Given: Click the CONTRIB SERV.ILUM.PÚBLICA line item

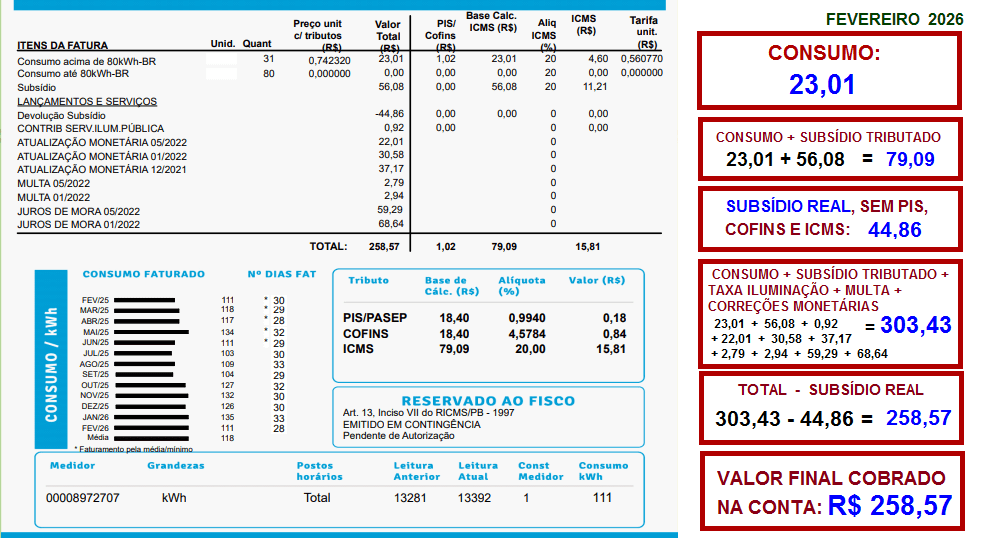Looking at the screenshot, I should click(x=91, y=129).
